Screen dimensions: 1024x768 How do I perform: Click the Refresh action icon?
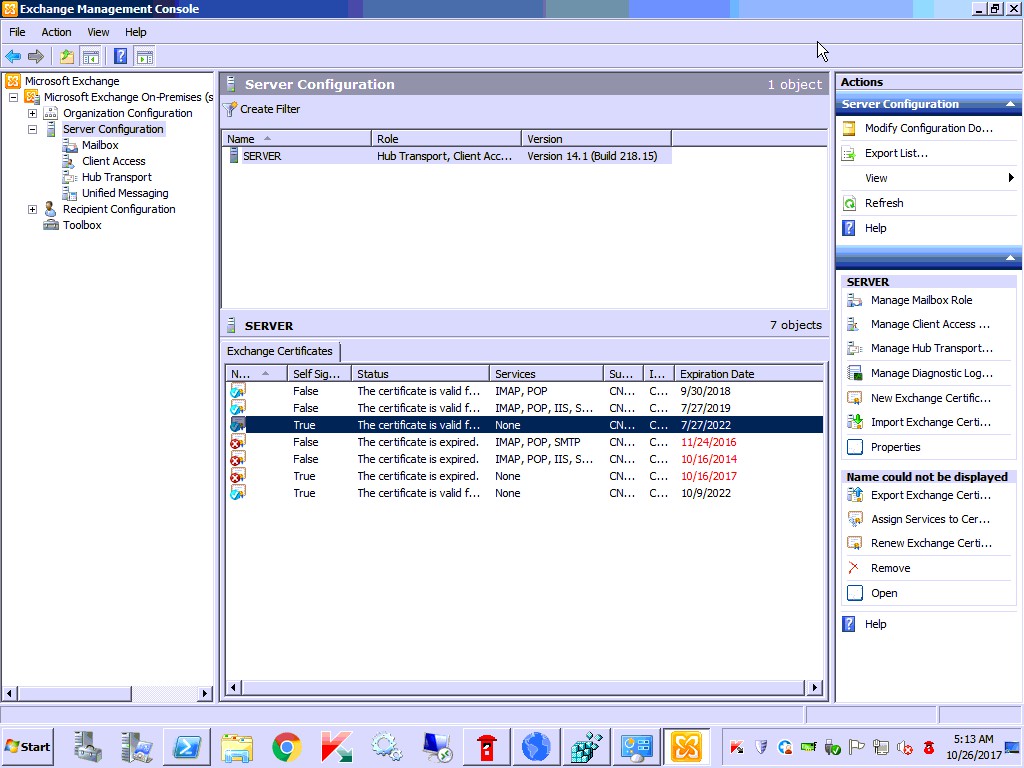point(849,203)
